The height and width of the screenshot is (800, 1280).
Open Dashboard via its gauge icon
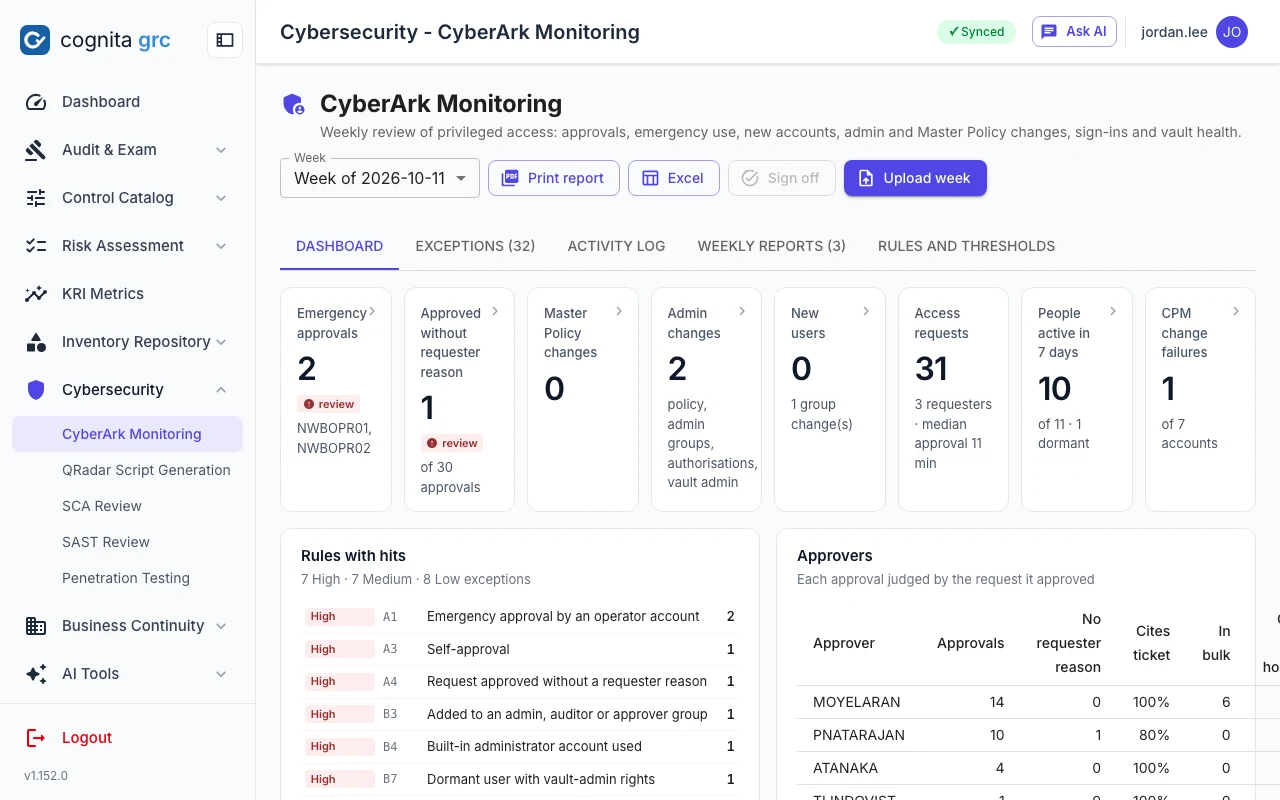[36, 102]
